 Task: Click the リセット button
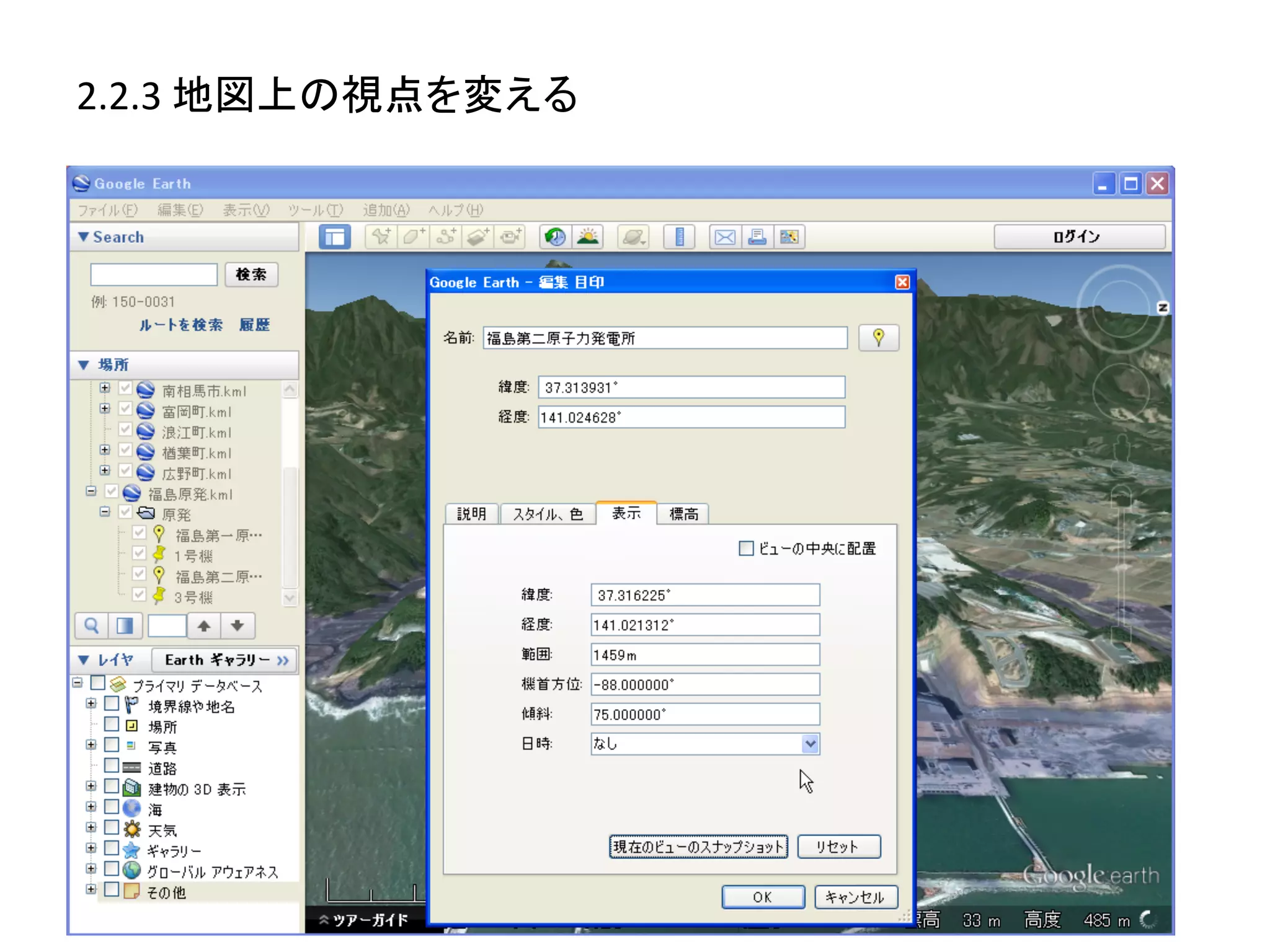(838, 847)
